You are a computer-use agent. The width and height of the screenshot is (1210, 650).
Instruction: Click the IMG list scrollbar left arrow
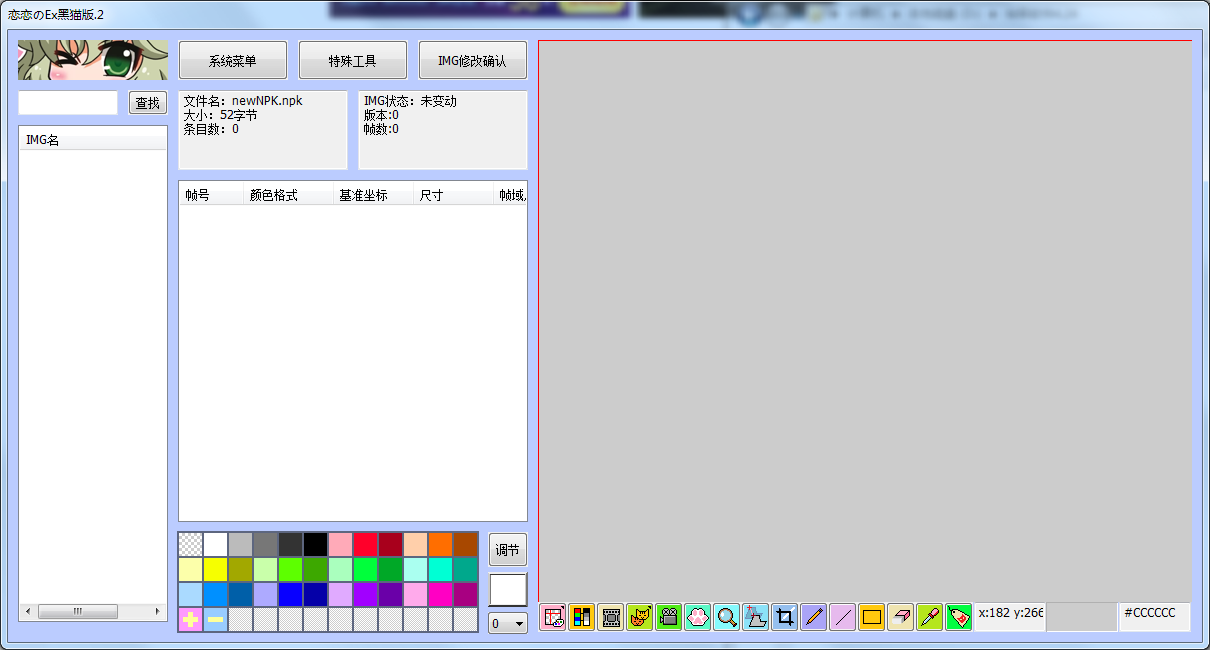coord(28,611)
